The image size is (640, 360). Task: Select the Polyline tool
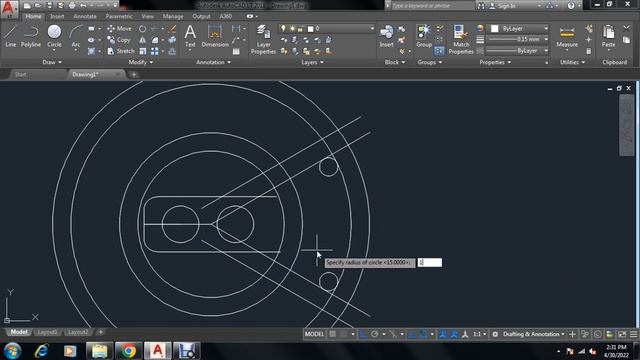tap(31, 36)
